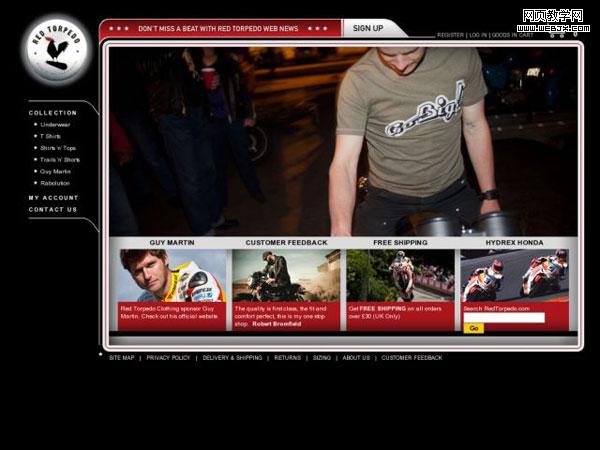Click the Customer Feedback motorcycle thumbnail
The image size is (600, 450).
pyautogui.click(x=286, y=275)
